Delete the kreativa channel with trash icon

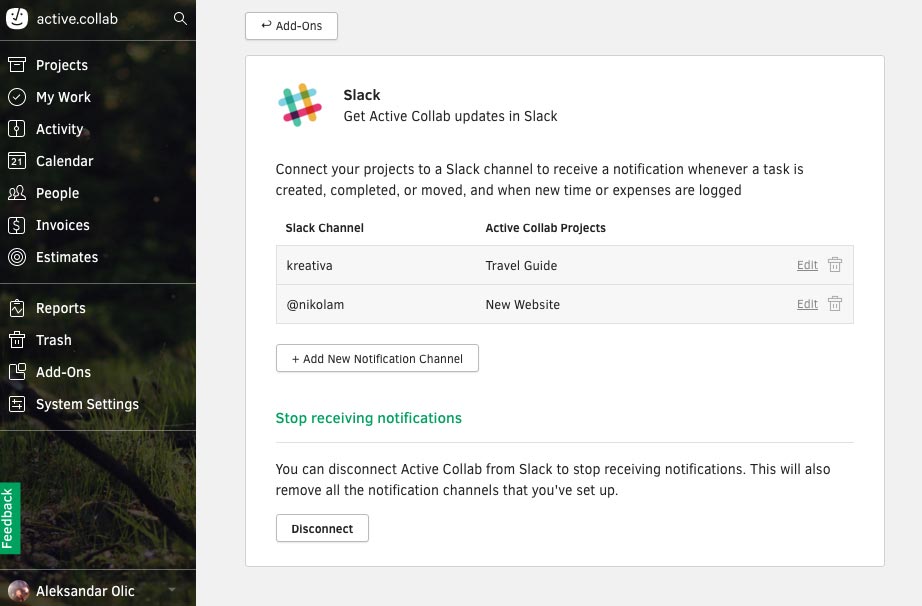coord(834,265)
